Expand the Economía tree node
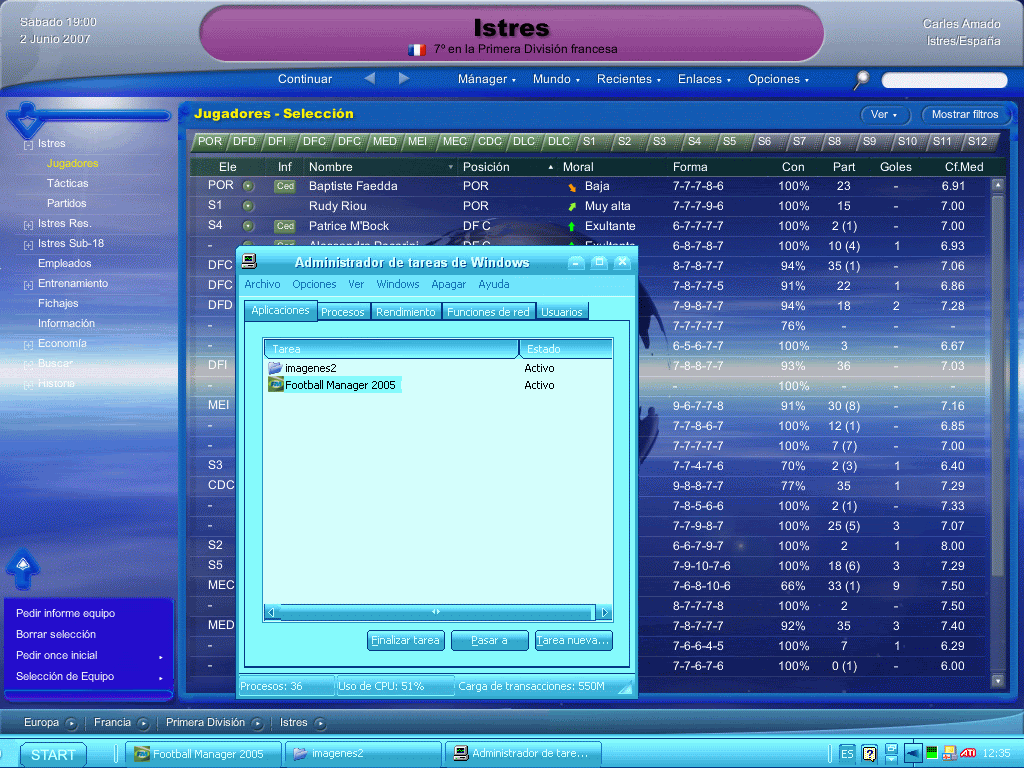Screen dimensions: 1024x768 tap(28, 345)
